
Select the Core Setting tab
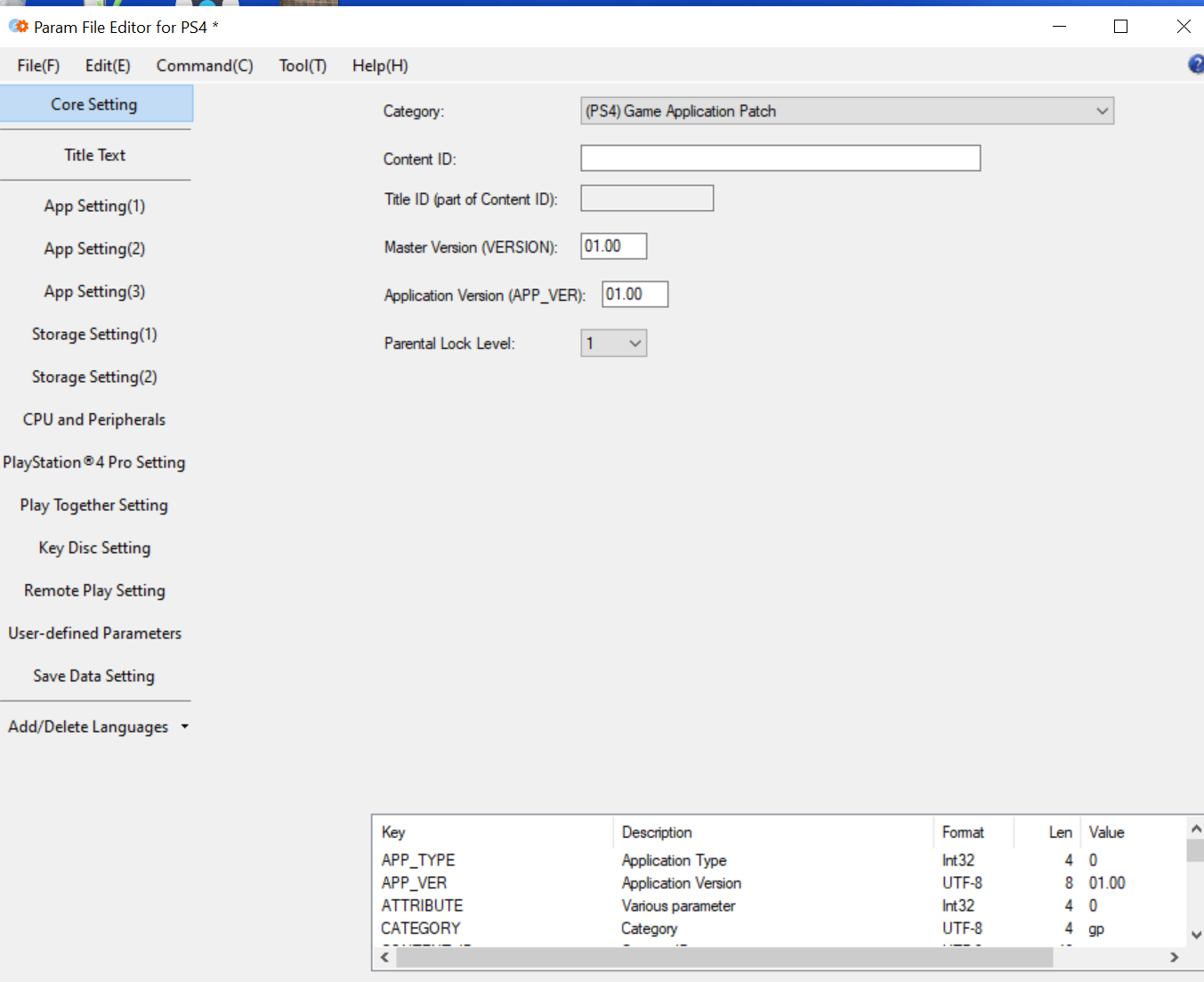pyautogui.click(x=96, y=104)
